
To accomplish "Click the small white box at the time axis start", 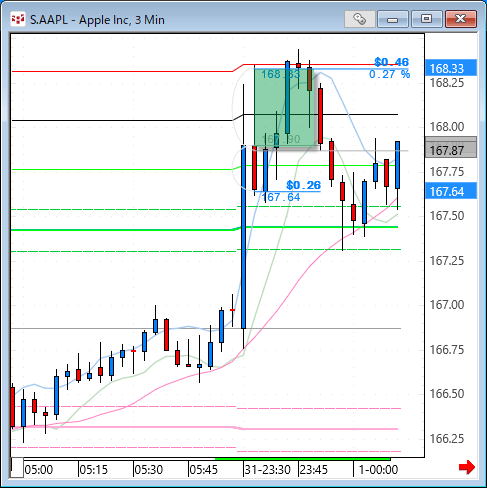I will (17, 468).
